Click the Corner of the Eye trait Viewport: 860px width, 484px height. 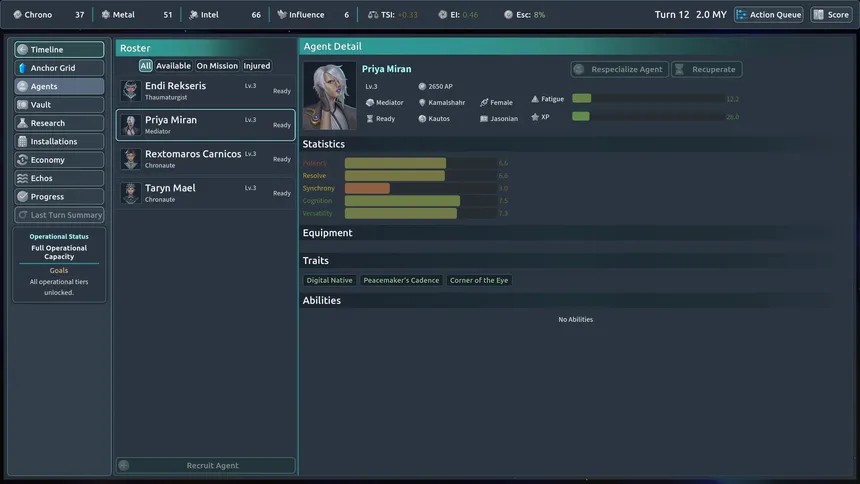479,280
